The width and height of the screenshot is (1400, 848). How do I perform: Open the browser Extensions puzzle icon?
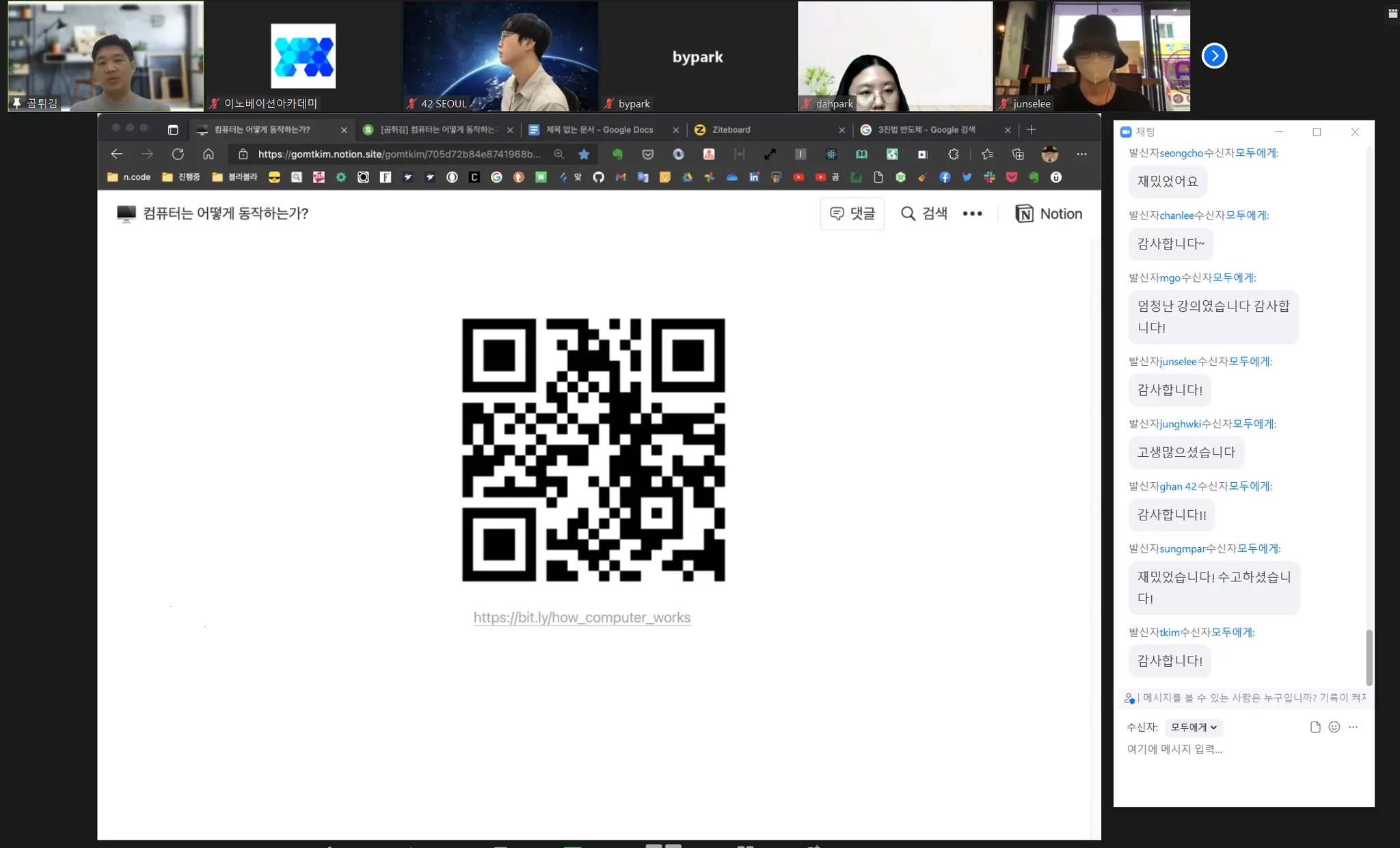point(953,155)
